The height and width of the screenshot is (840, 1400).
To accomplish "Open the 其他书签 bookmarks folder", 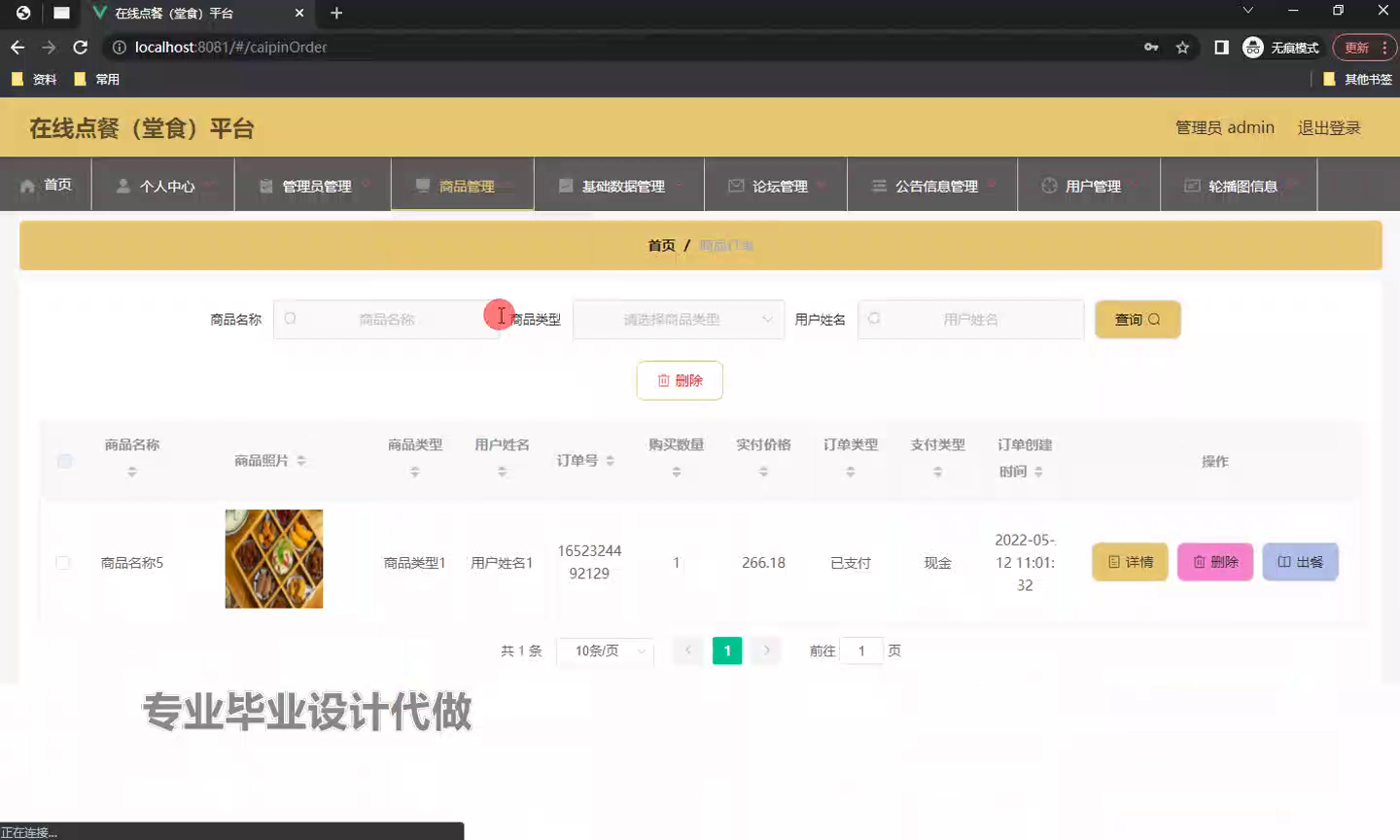I will pos(1358,79).
